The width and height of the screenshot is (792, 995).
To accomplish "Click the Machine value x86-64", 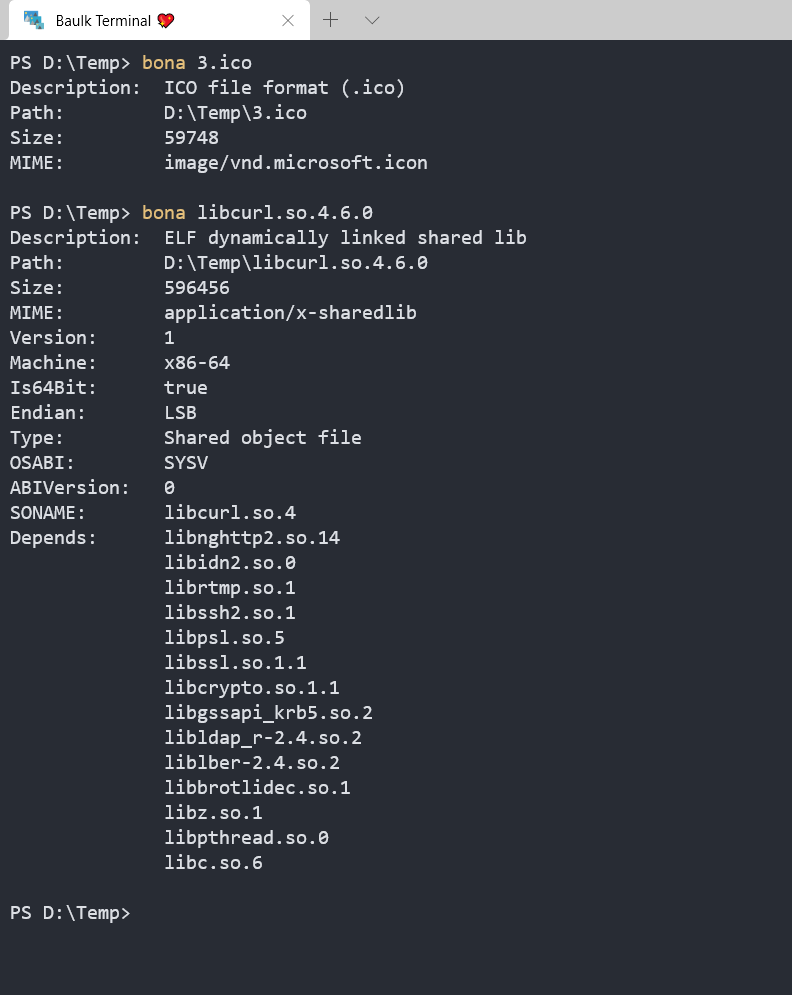I will 196,363.
